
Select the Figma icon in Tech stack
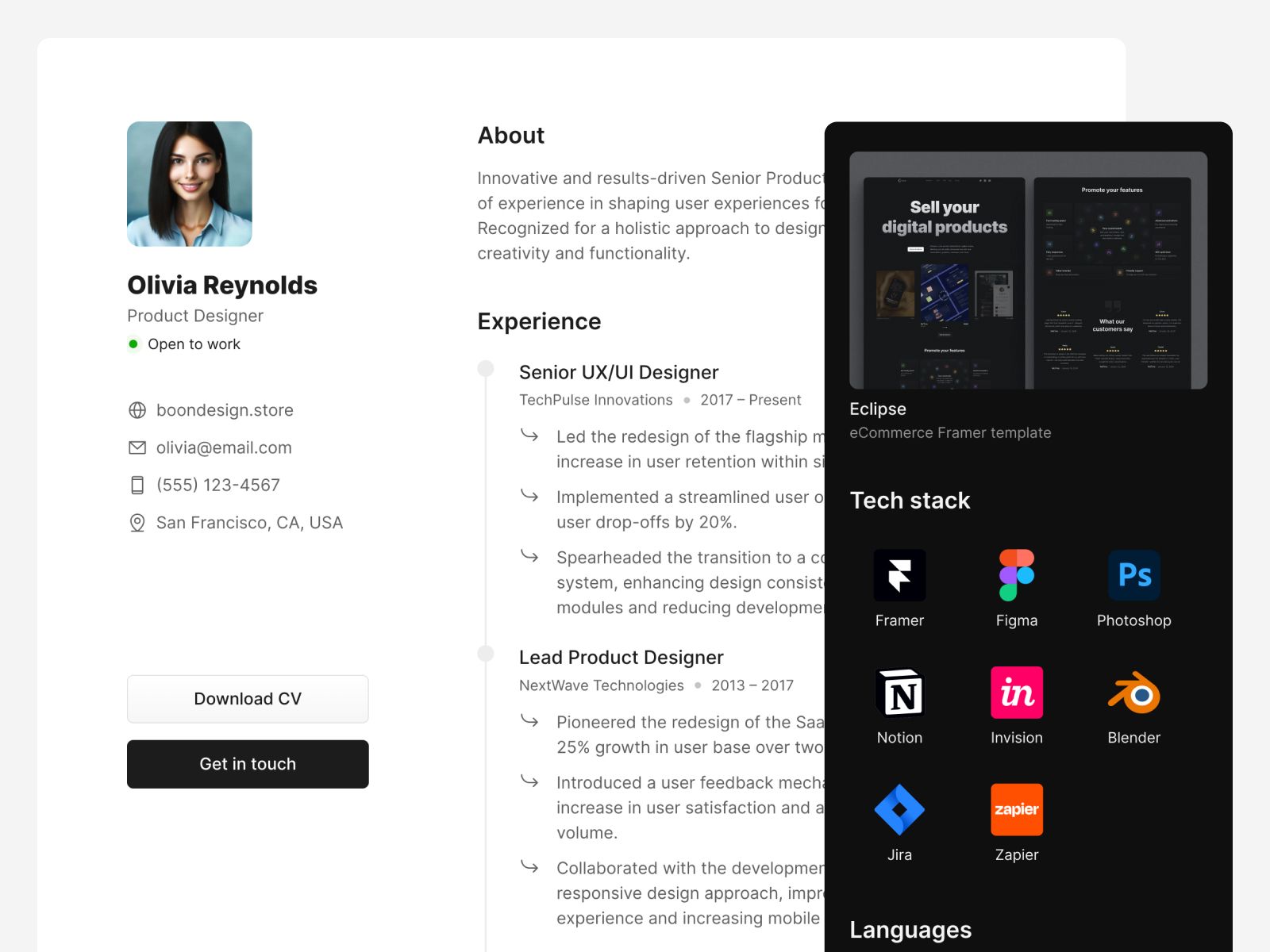[x=1016, y=575]
